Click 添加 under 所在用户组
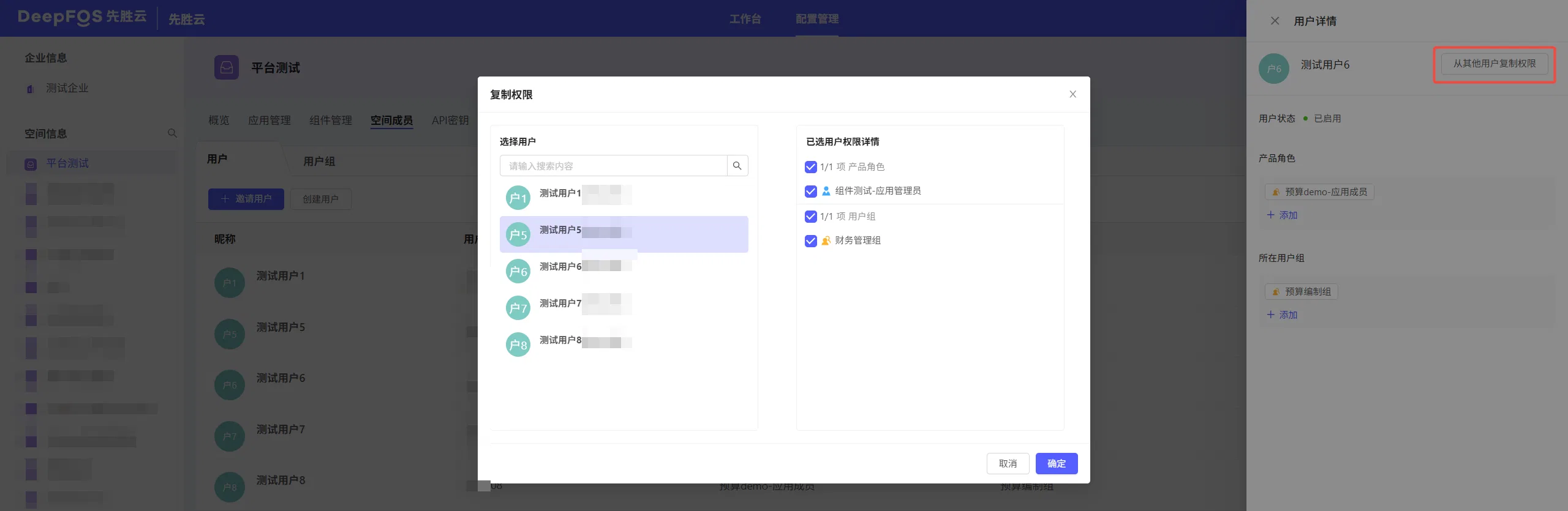Image resolution: width=1568 pixels, height=511 pixels. tap(1282, 315)
